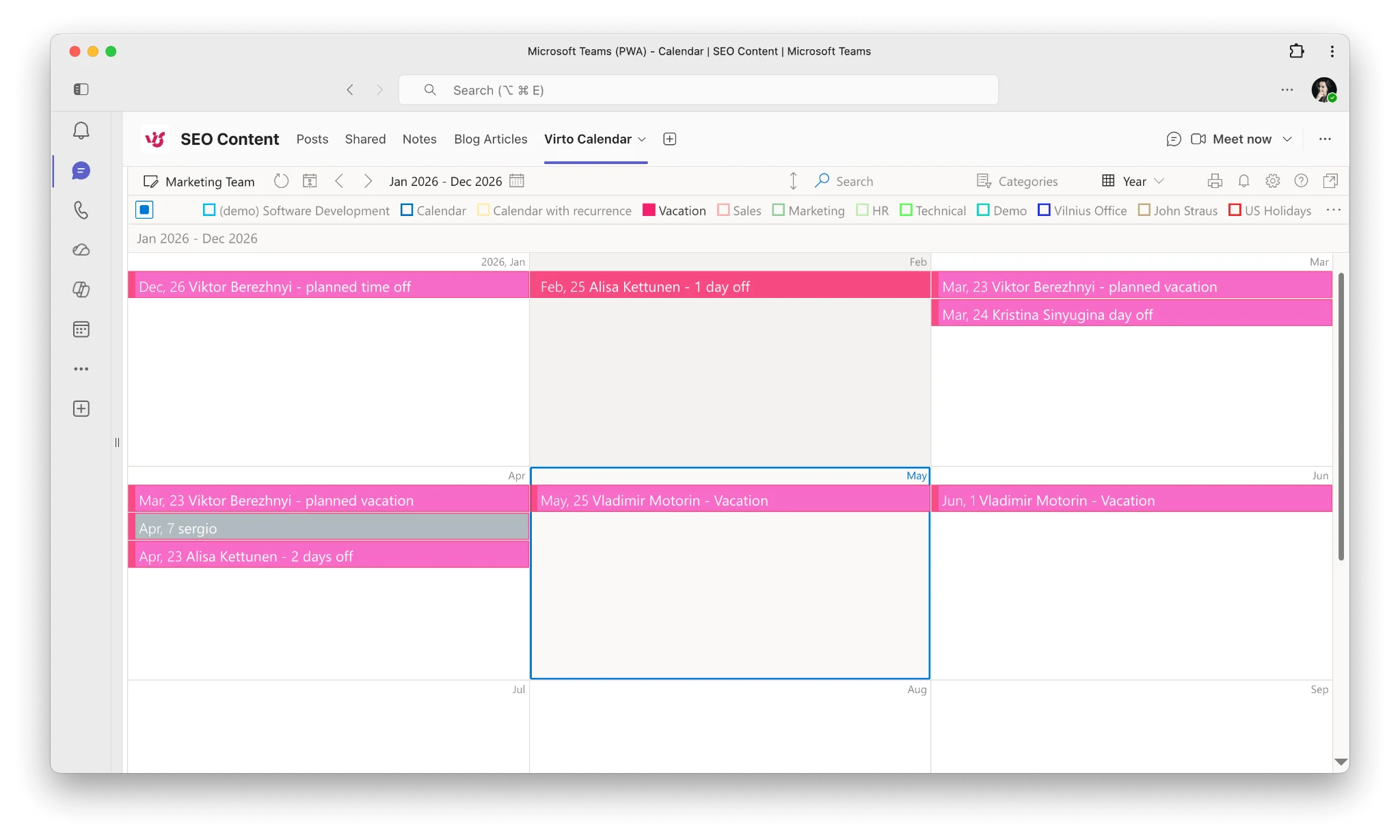Enable the Vilnius Office calendar
Image resolution: width=1400 pixels, height=840 pixels.
[1045, 211]
